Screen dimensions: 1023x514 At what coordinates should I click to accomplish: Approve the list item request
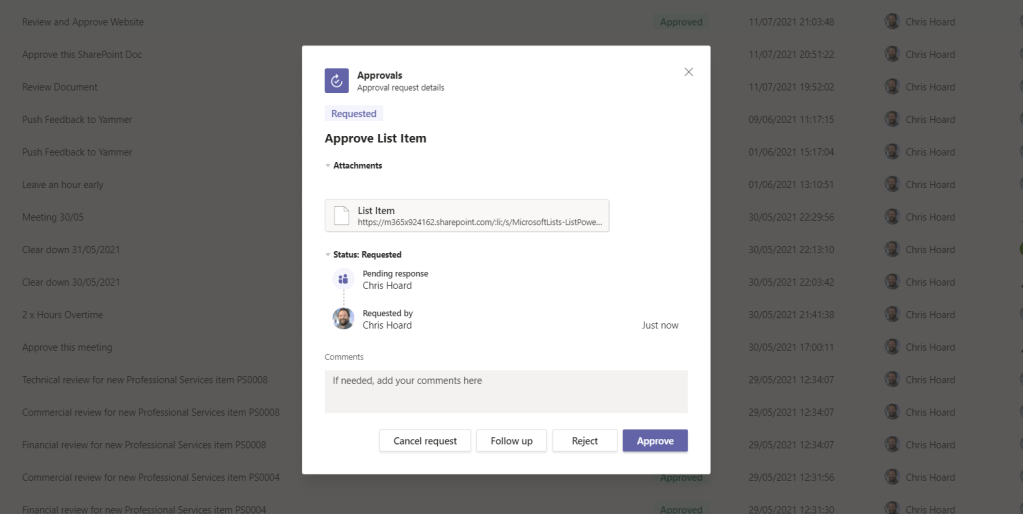(x=655, y=441)
